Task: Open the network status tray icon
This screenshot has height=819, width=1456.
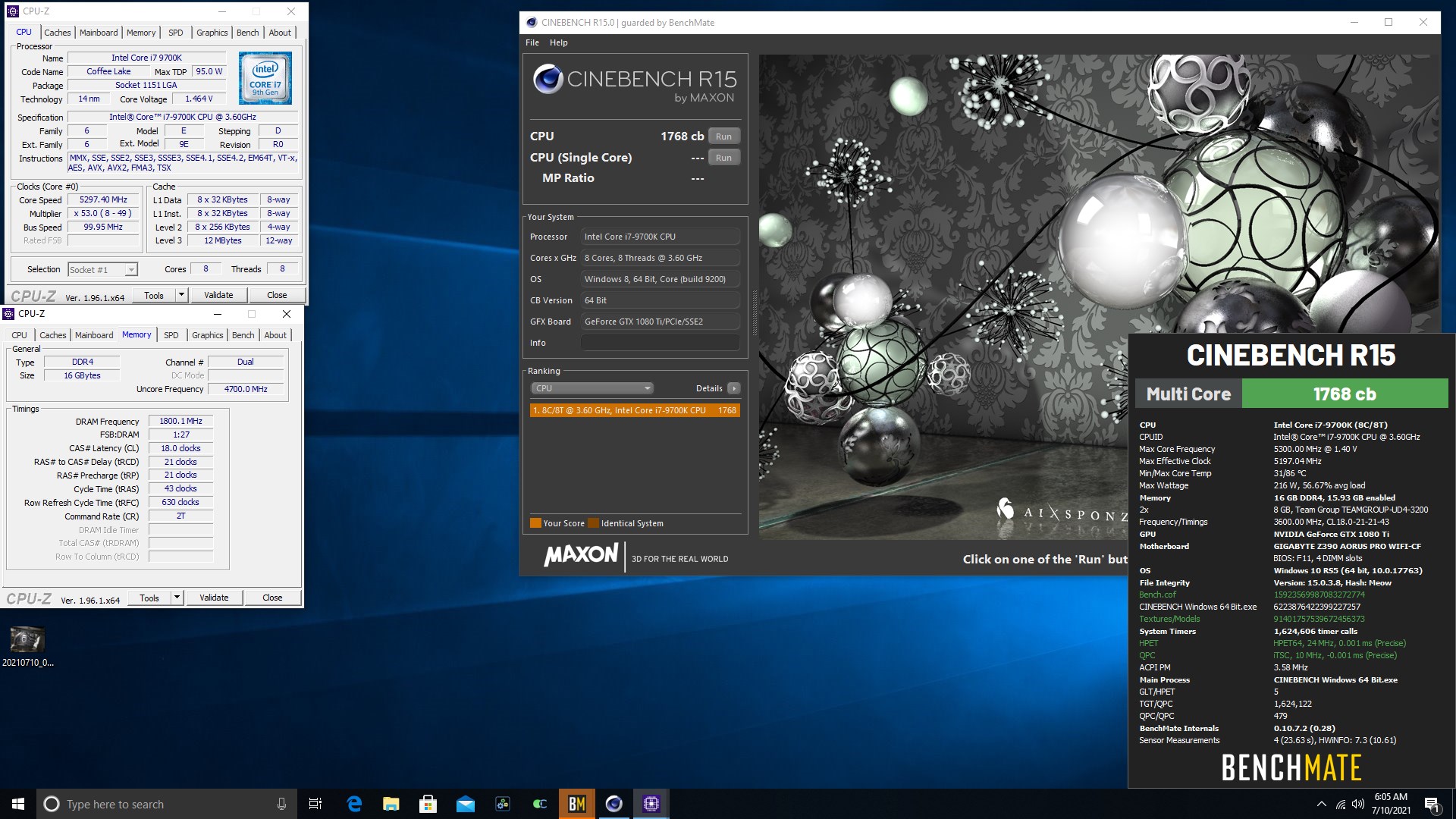Action: click(x=1341, y=804)
